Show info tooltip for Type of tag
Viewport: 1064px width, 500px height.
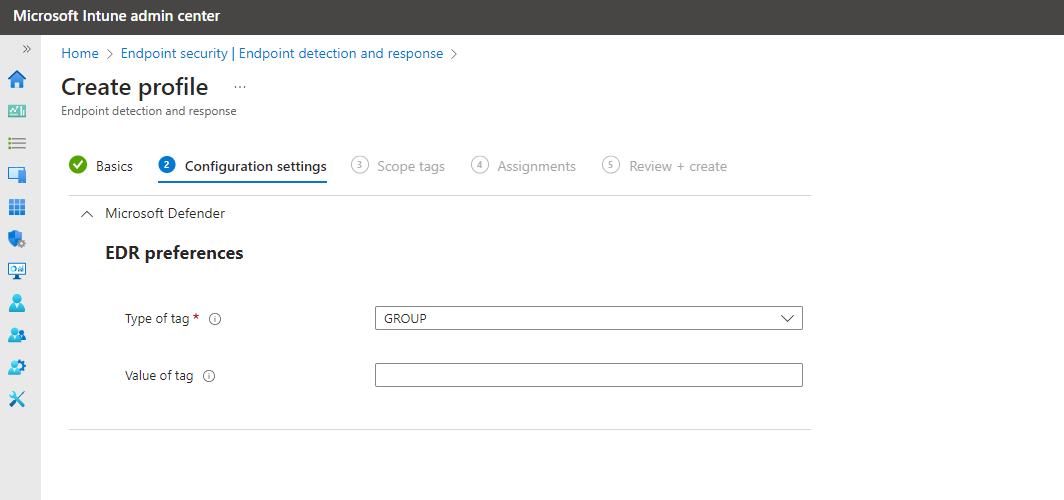(215, 319)
